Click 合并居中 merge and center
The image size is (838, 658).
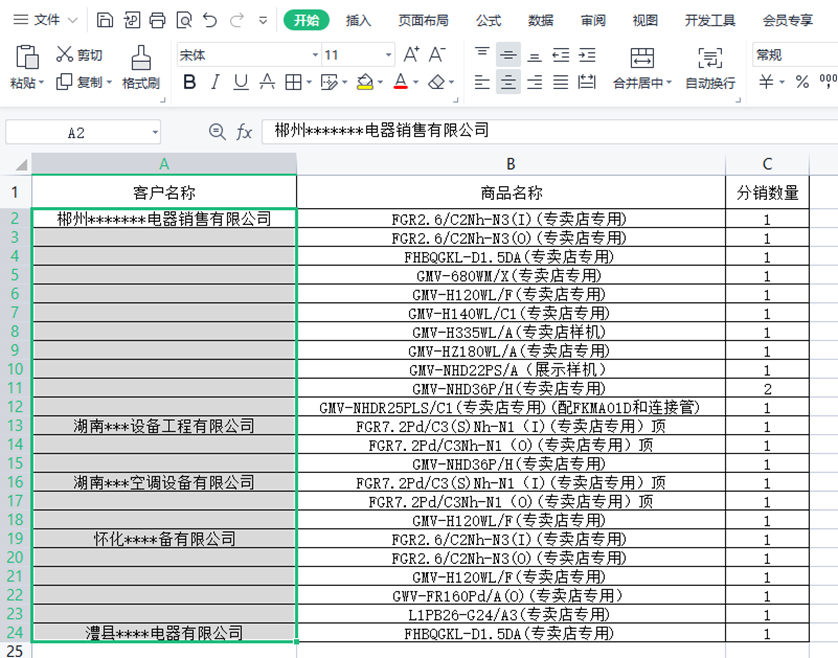[x=642, y=67]
